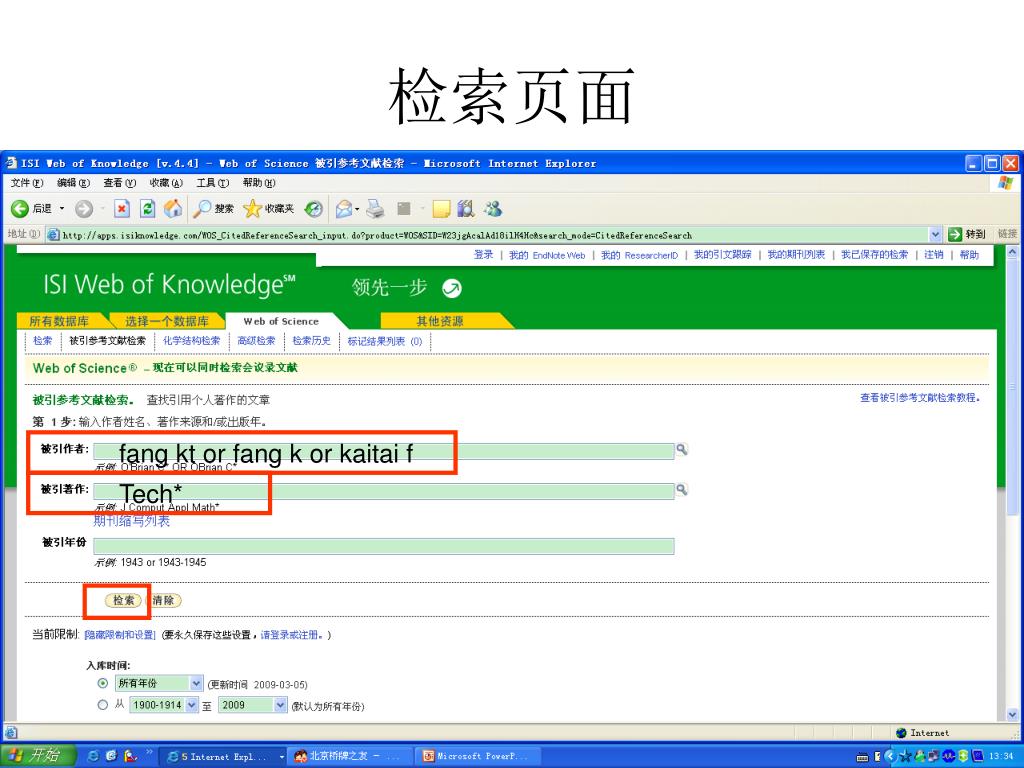1024x768 pixels.
Task: Open the 期刊缩写列表 journal abbreviation link
Action: 131,520
